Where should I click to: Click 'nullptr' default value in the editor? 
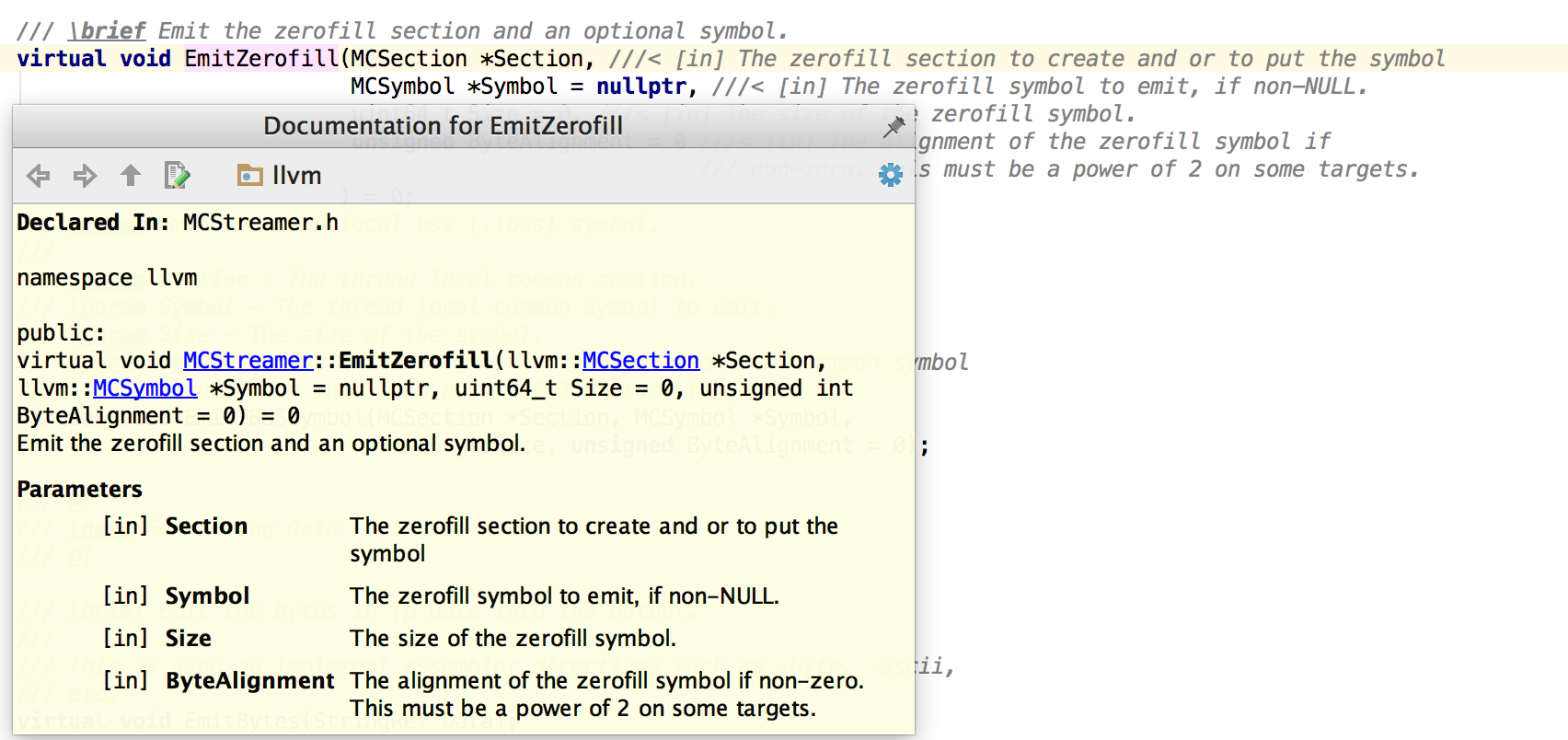point(641,87)
